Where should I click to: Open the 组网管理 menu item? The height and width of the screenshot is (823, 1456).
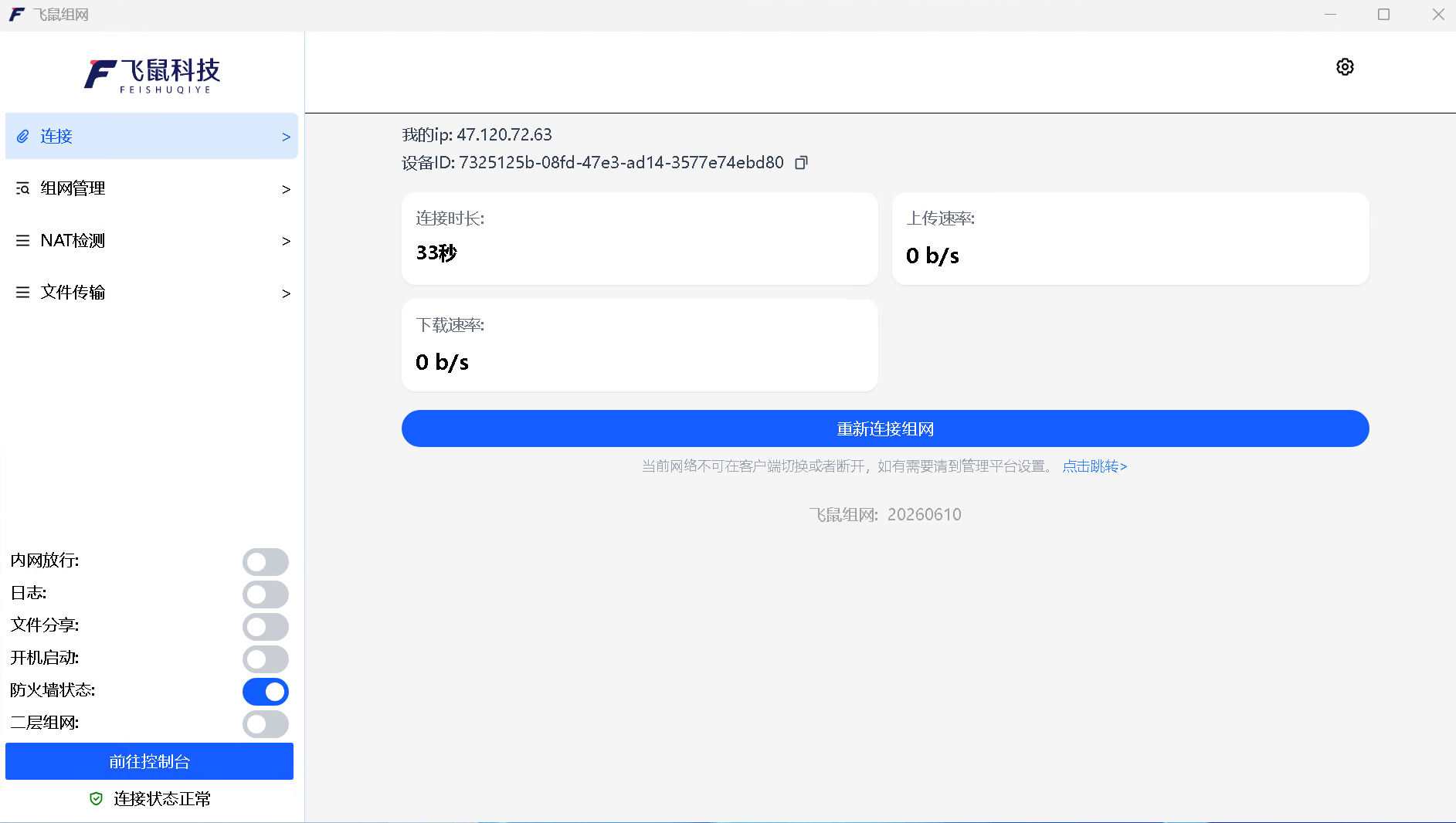point(151,188)
